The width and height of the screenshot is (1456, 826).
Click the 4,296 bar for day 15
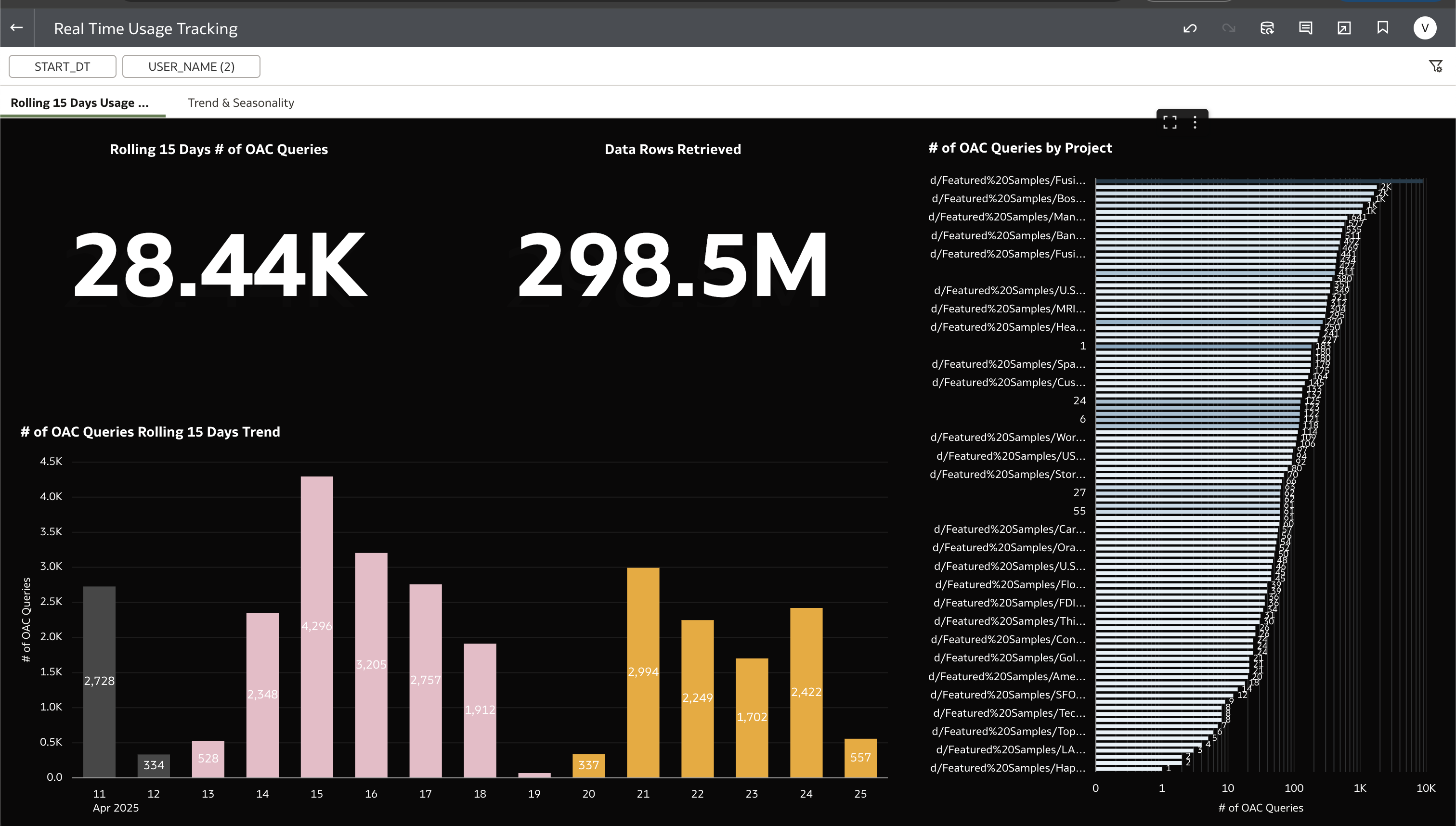317,626
